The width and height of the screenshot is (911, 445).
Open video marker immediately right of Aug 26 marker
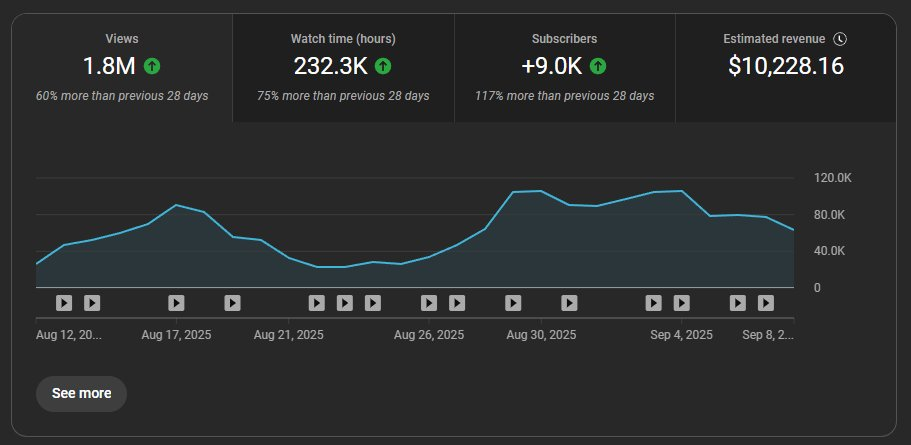point(457,303)
